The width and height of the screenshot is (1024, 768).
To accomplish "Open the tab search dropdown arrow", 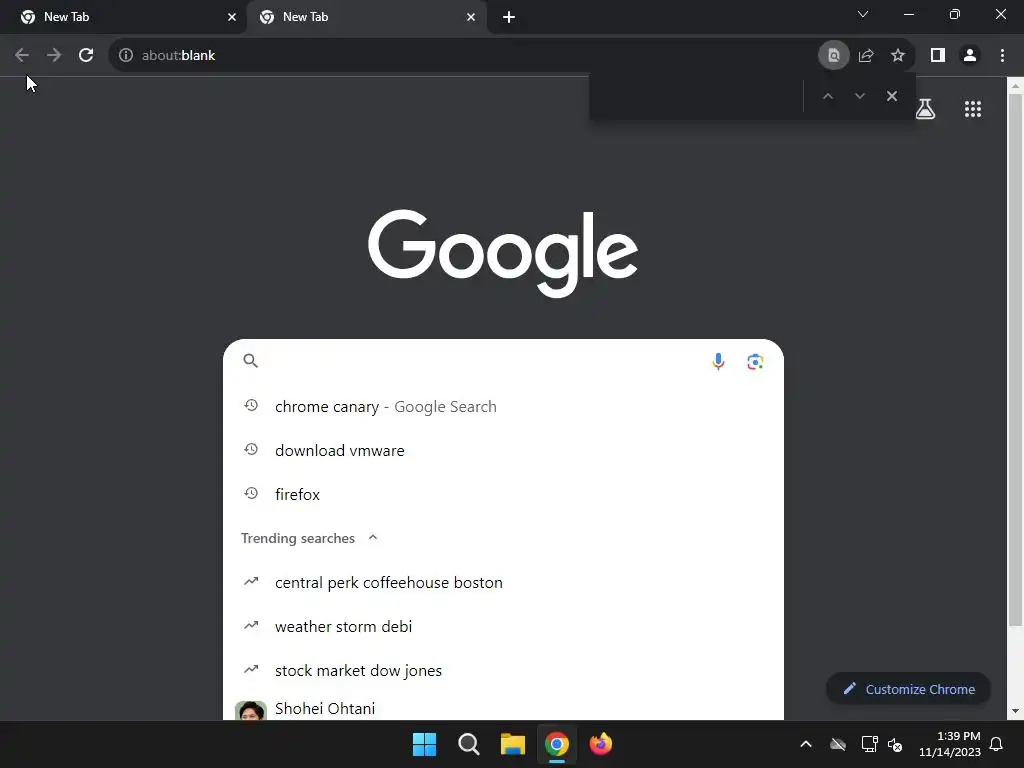I will pos(863,14).
